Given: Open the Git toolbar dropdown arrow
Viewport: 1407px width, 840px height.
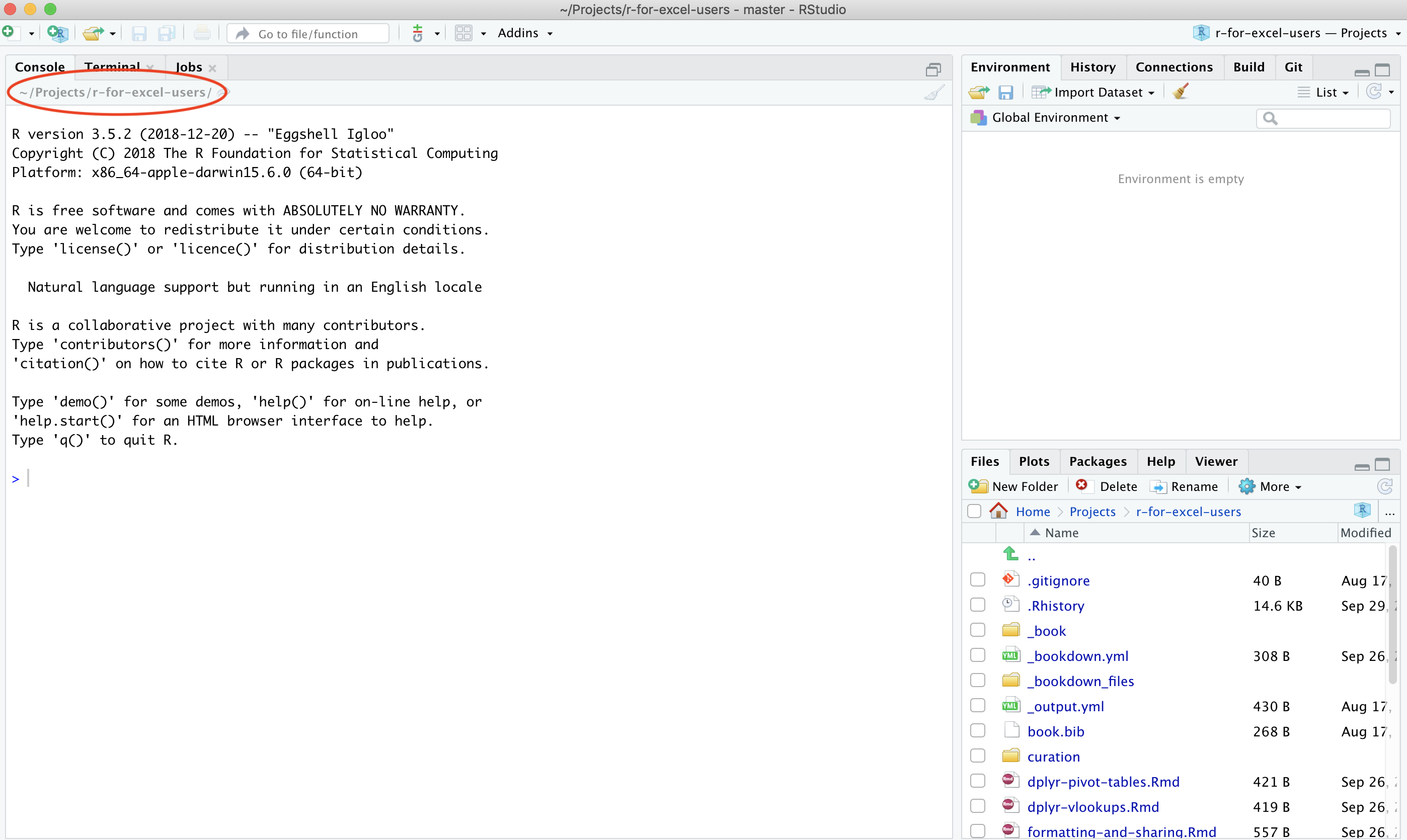Looking at the screenshot, I should click(x=437, y=34).
